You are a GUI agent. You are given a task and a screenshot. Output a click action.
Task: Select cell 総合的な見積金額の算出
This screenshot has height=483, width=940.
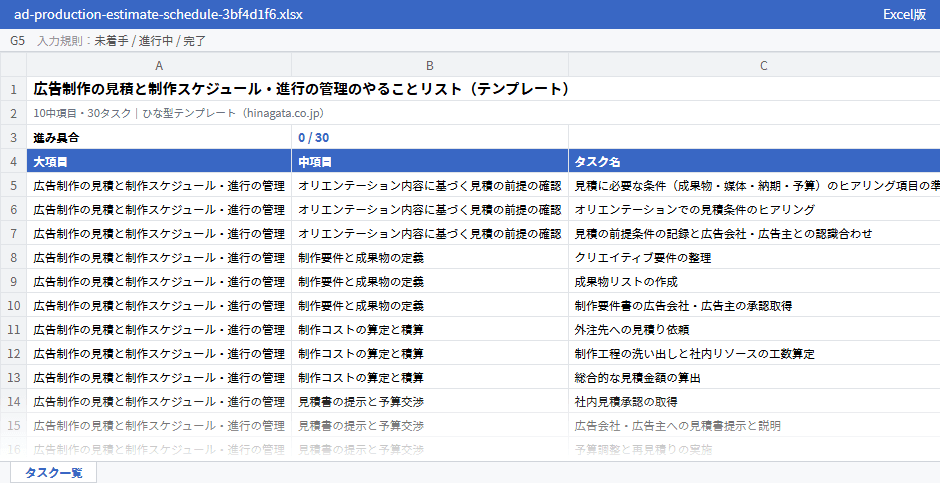click(x=754, y=378)
